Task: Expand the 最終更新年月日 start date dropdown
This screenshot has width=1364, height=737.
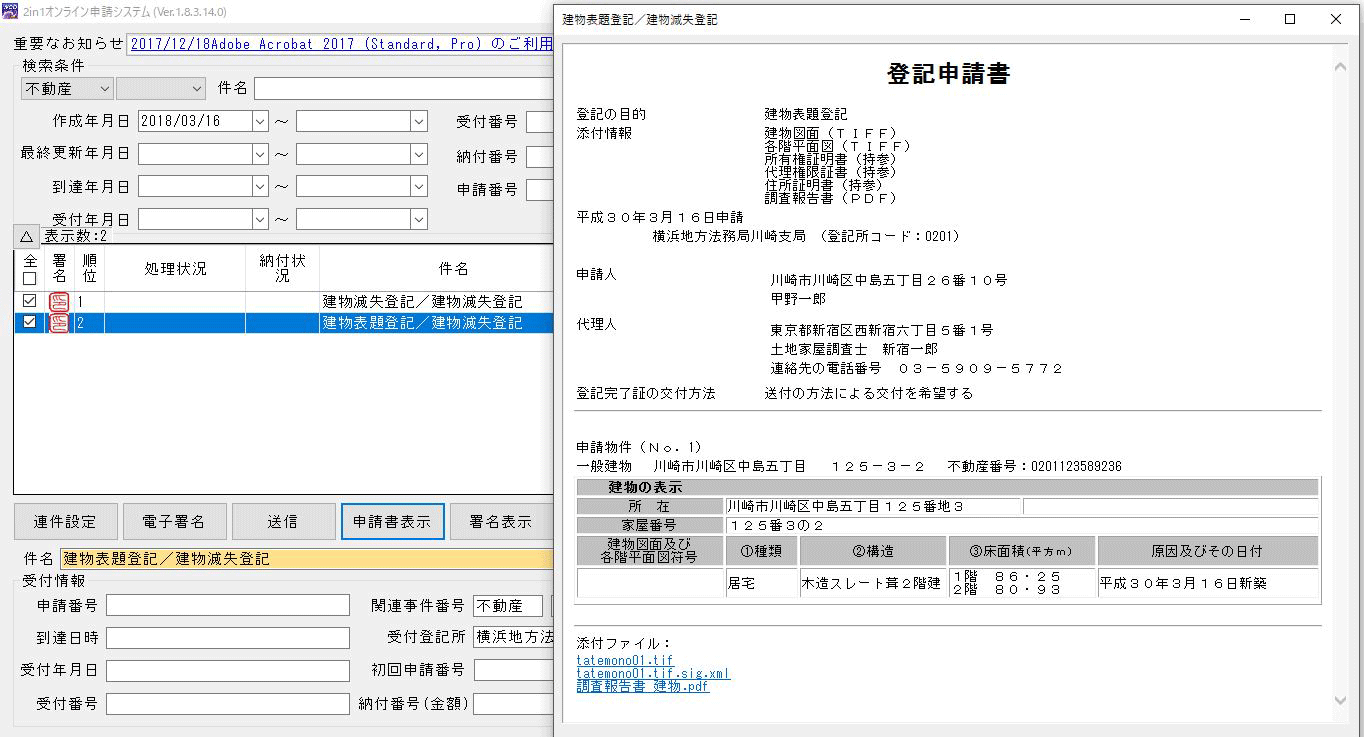Action: [260, 154]
